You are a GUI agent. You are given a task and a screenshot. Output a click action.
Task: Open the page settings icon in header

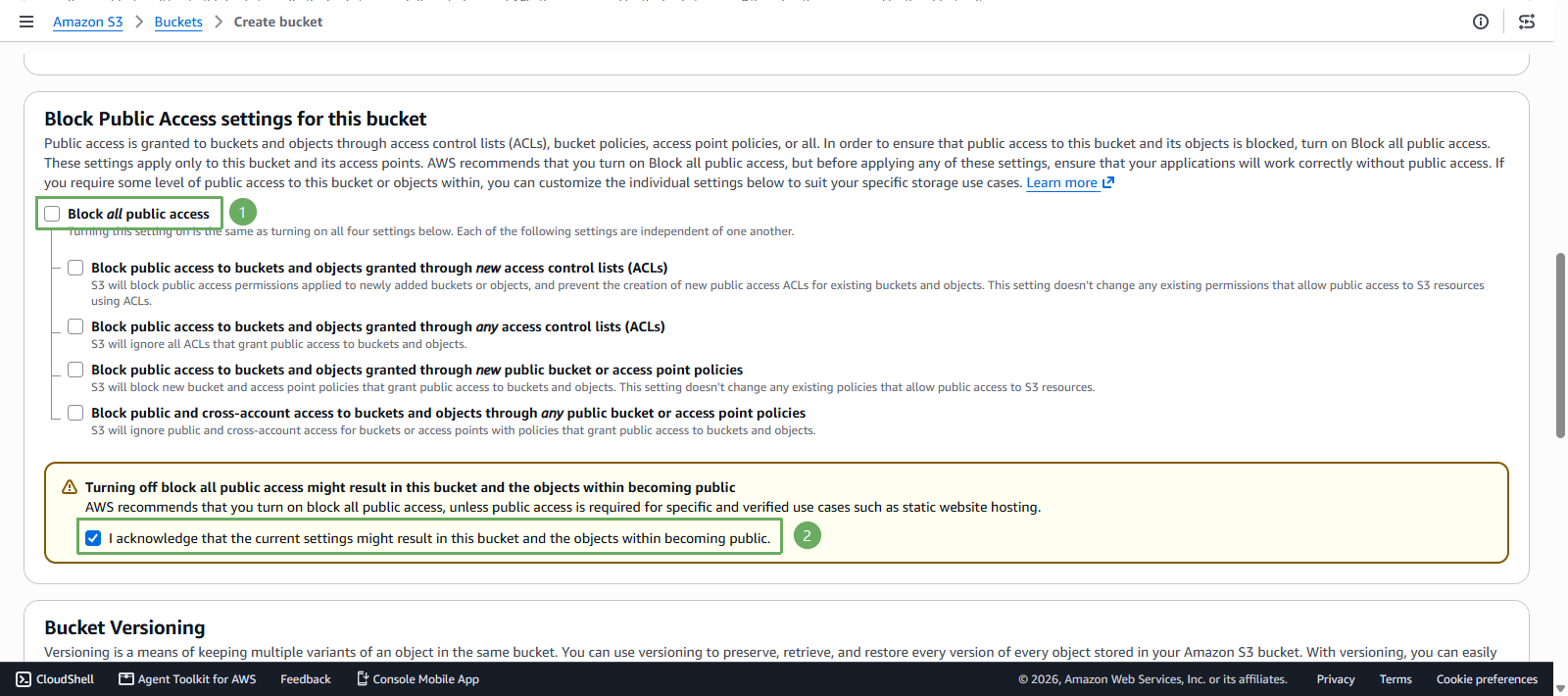click(1527, 22)
